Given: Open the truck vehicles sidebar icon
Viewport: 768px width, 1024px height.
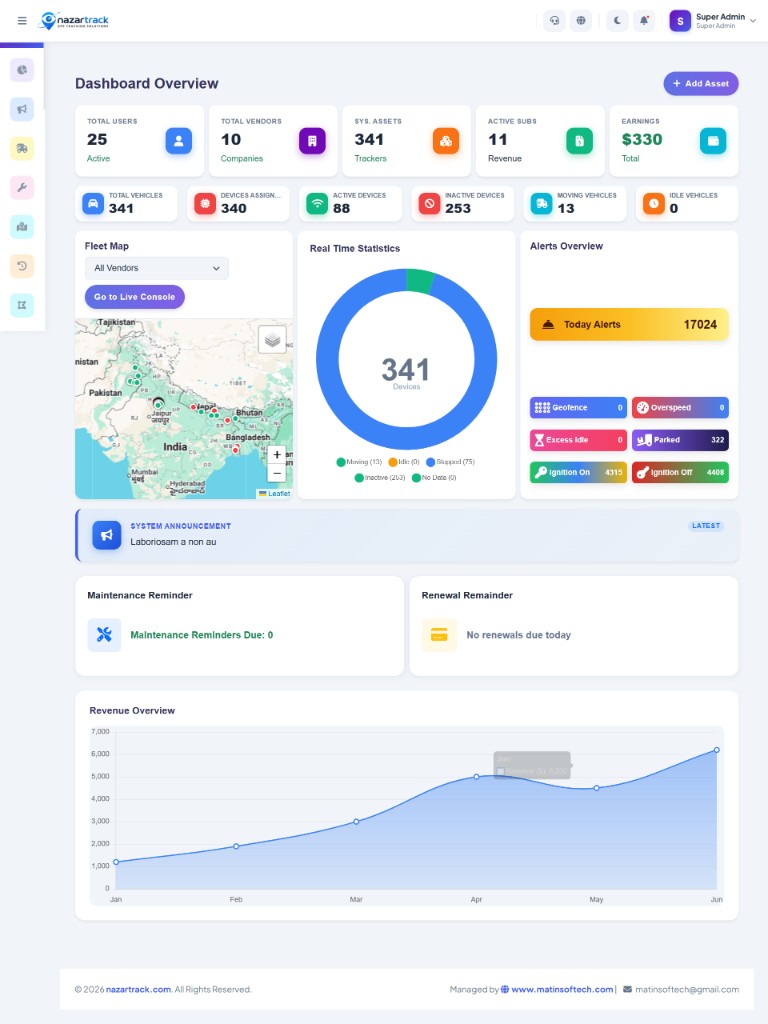Looking at the screenshot, I should click(22, 148).
